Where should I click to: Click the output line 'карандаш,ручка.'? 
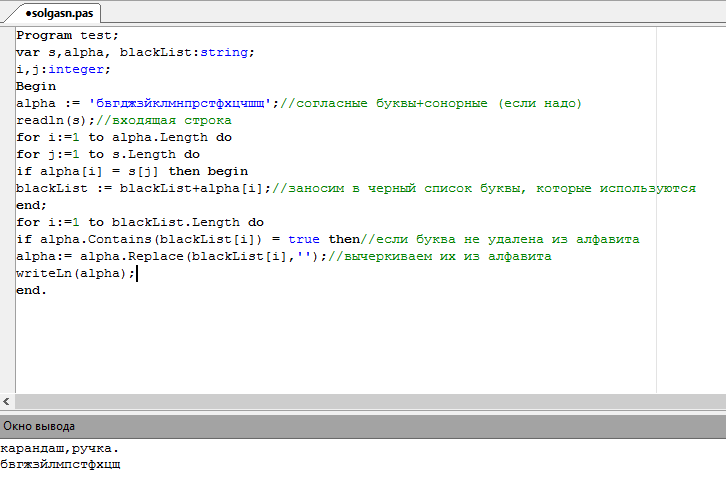point(60,449)
